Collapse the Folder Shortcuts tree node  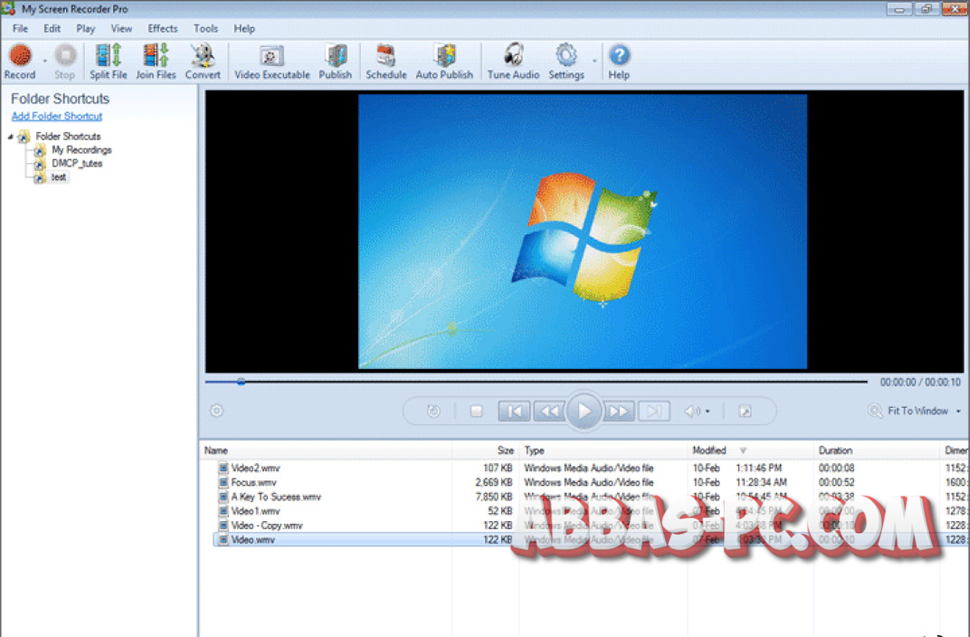point(9,135)
